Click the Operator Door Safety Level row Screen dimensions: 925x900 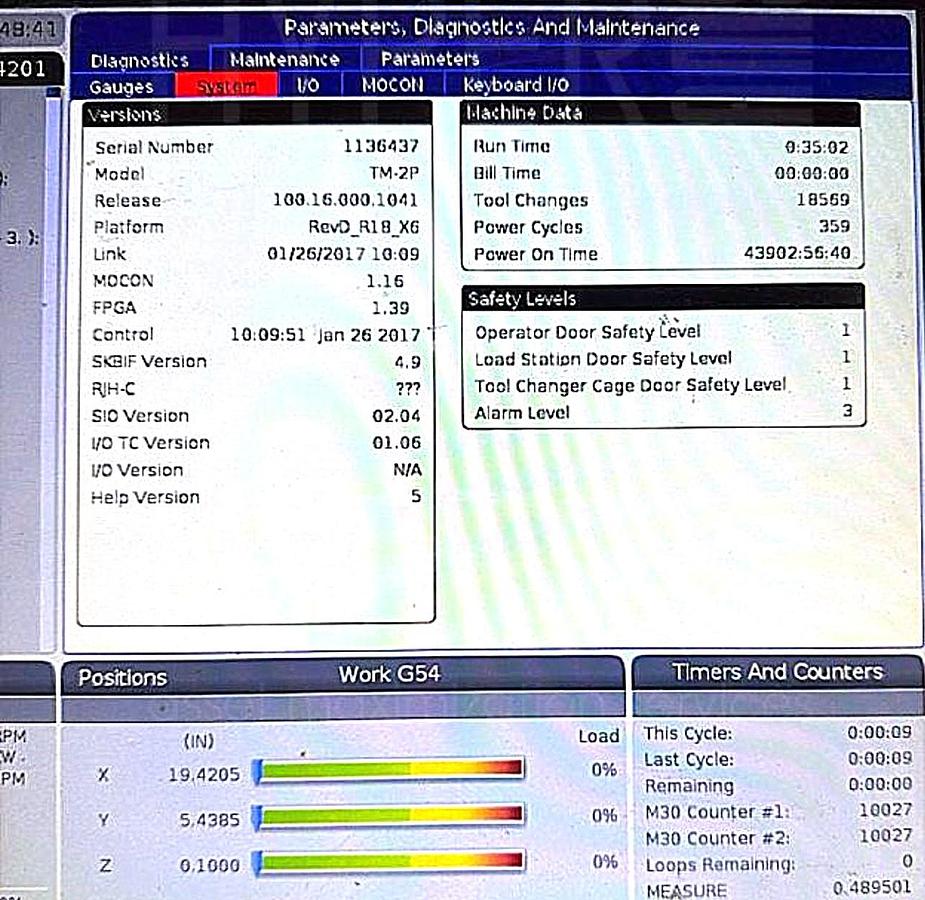pos(662,332)
